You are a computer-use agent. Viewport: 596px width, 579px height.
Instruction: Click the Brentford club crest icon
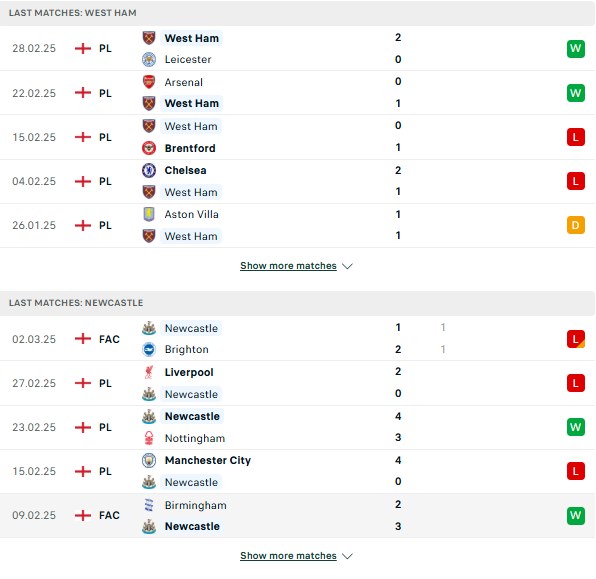149,148
